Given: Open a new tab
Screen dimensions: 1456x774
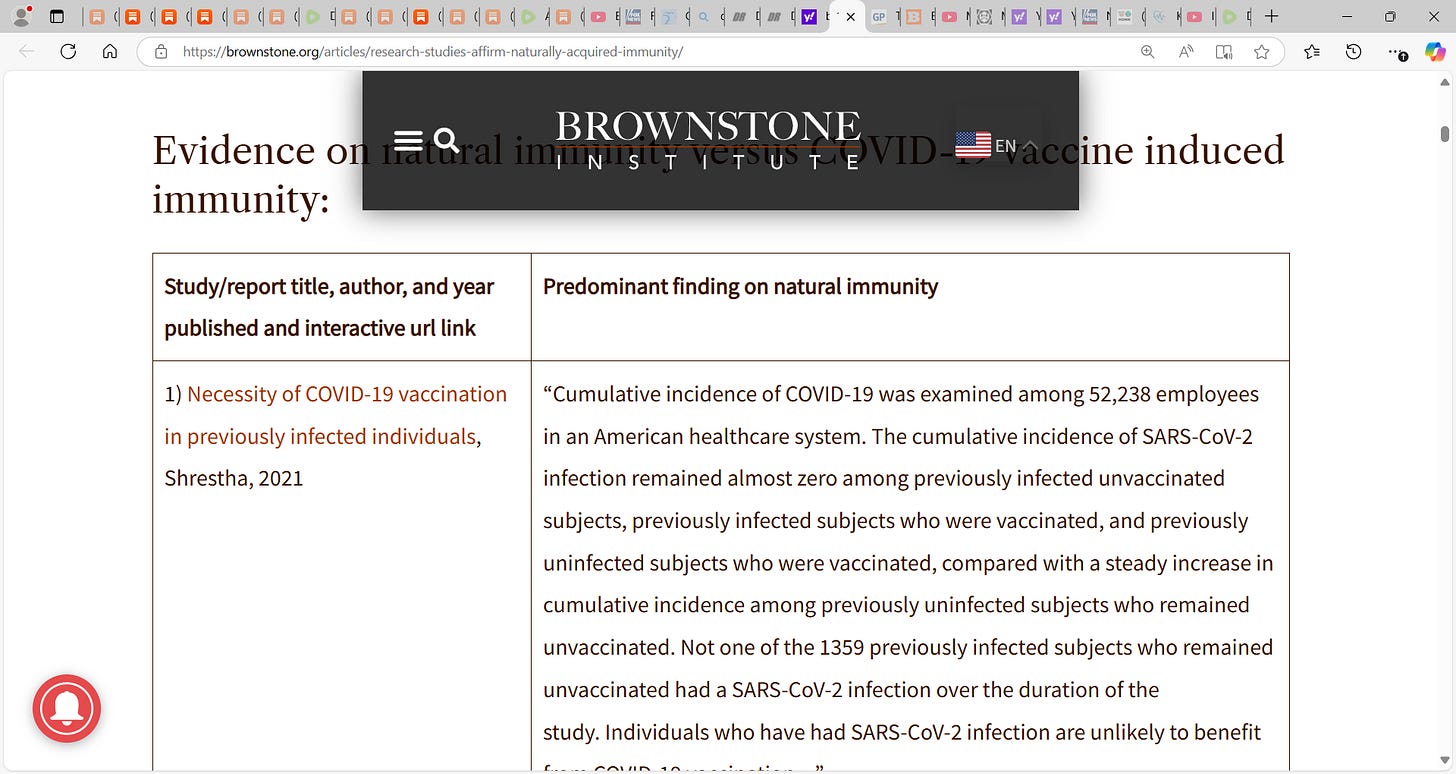Looking at the screenshot, I should [1271, 17].
